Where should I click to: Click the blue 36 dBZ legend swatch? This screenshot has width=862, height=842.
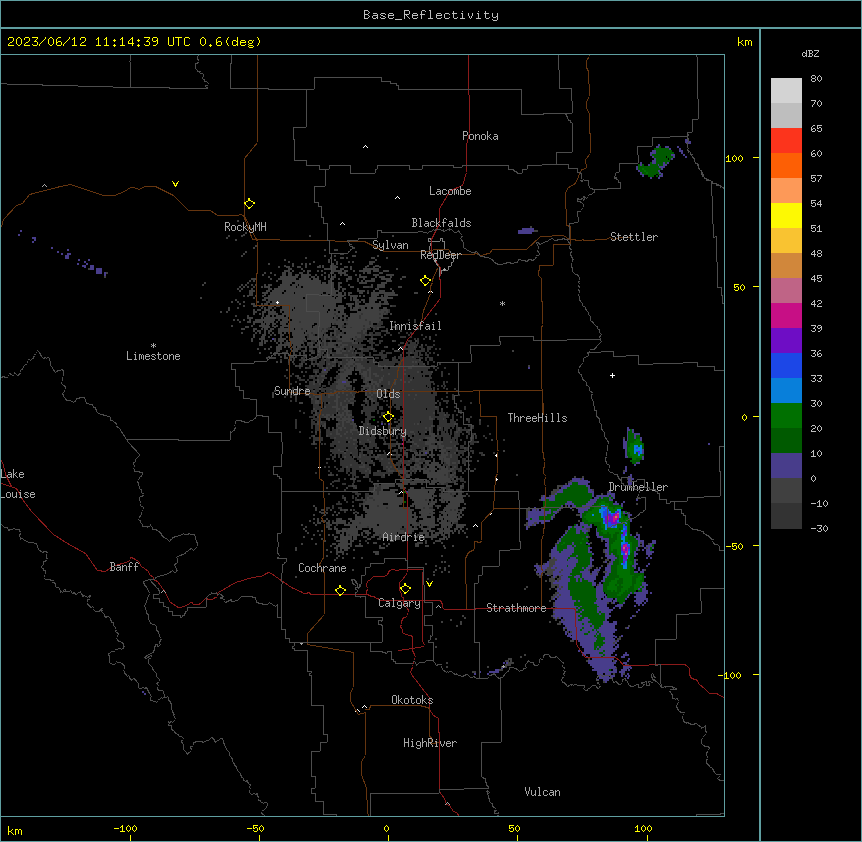point(786,365)
